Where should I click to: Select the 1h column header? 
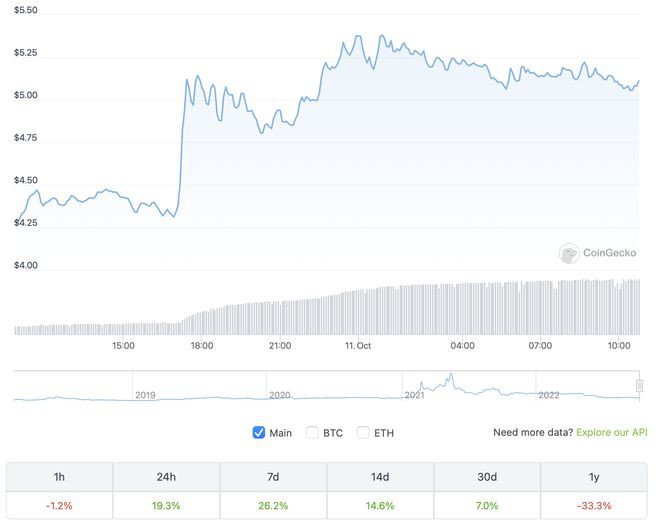click(x=60, y=477)
